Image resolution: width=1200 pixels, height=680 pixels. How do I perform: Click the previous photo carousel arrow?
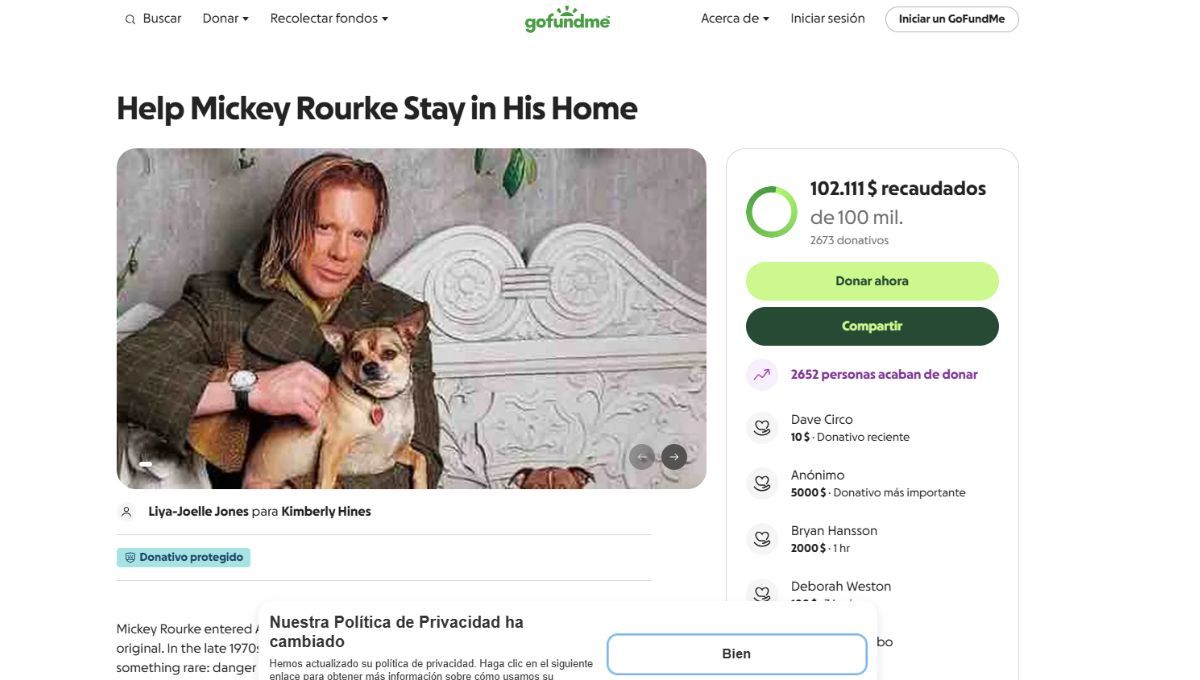click(643, 456)
